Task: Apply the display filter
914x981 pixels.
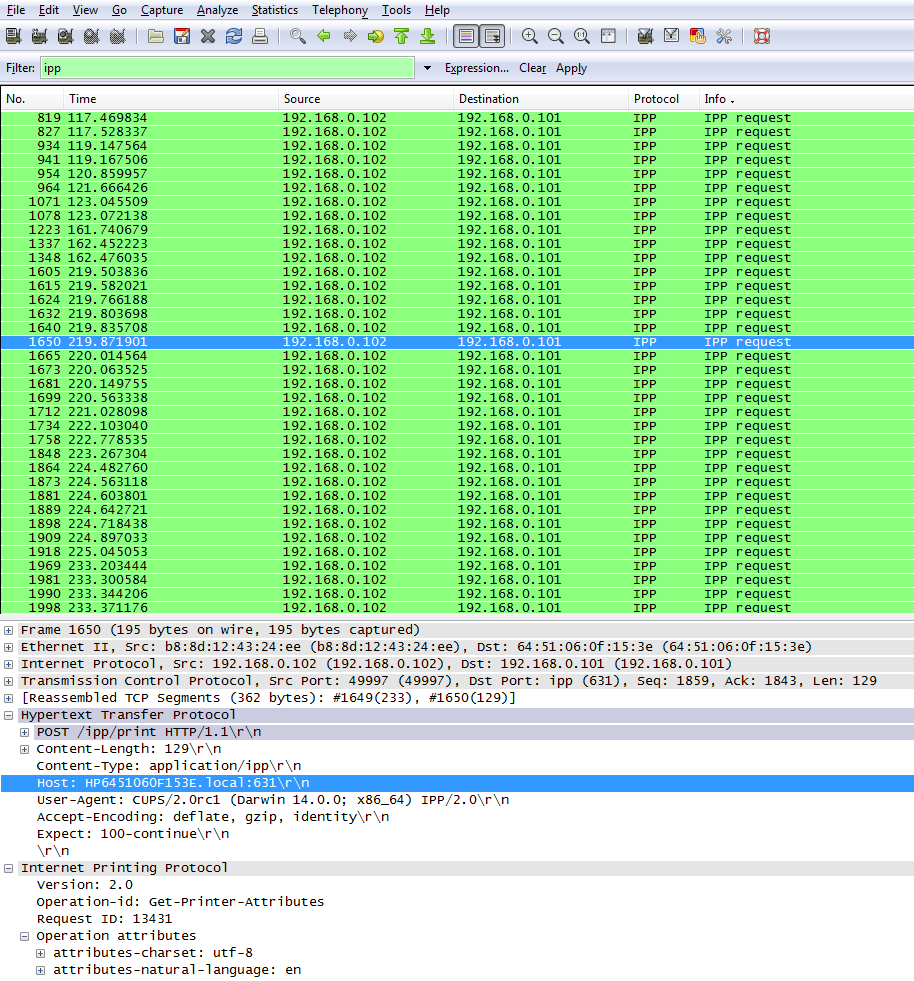Action: (x=571, y=68)
